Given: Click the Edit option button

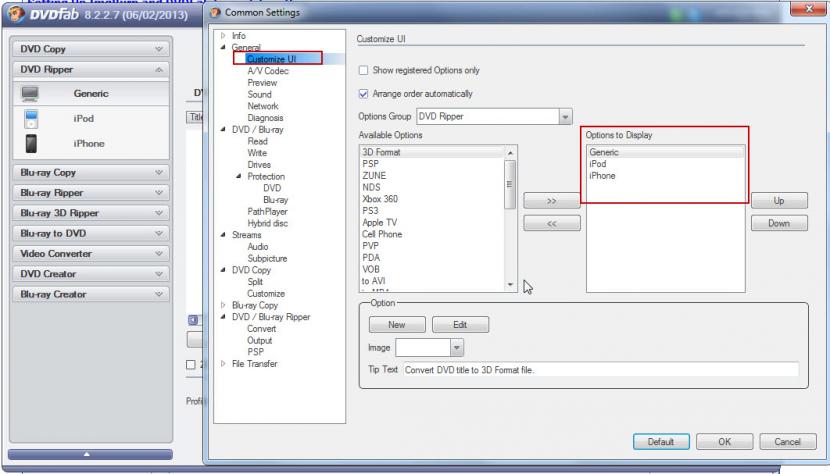Looking at the screenshot, I should [460, 325].
